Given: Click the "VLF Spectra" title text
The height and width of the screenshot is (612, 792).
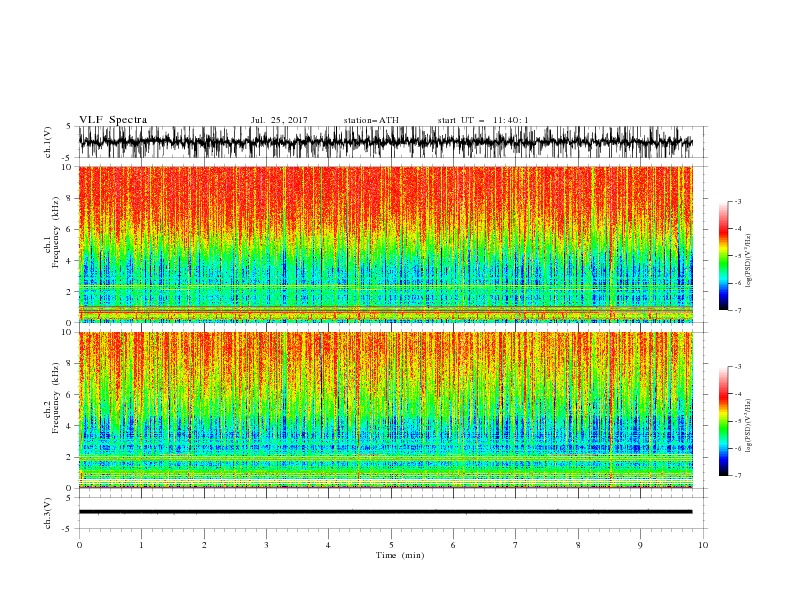Looking at the screenshot, I should coord(113,120).
